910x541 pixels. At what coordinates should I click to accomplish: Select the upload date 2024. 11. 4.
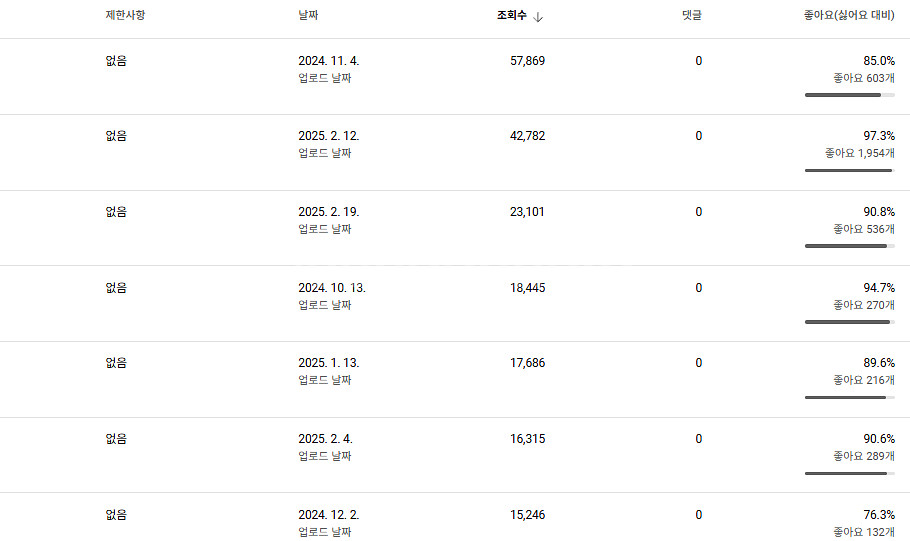coord(328,61)
